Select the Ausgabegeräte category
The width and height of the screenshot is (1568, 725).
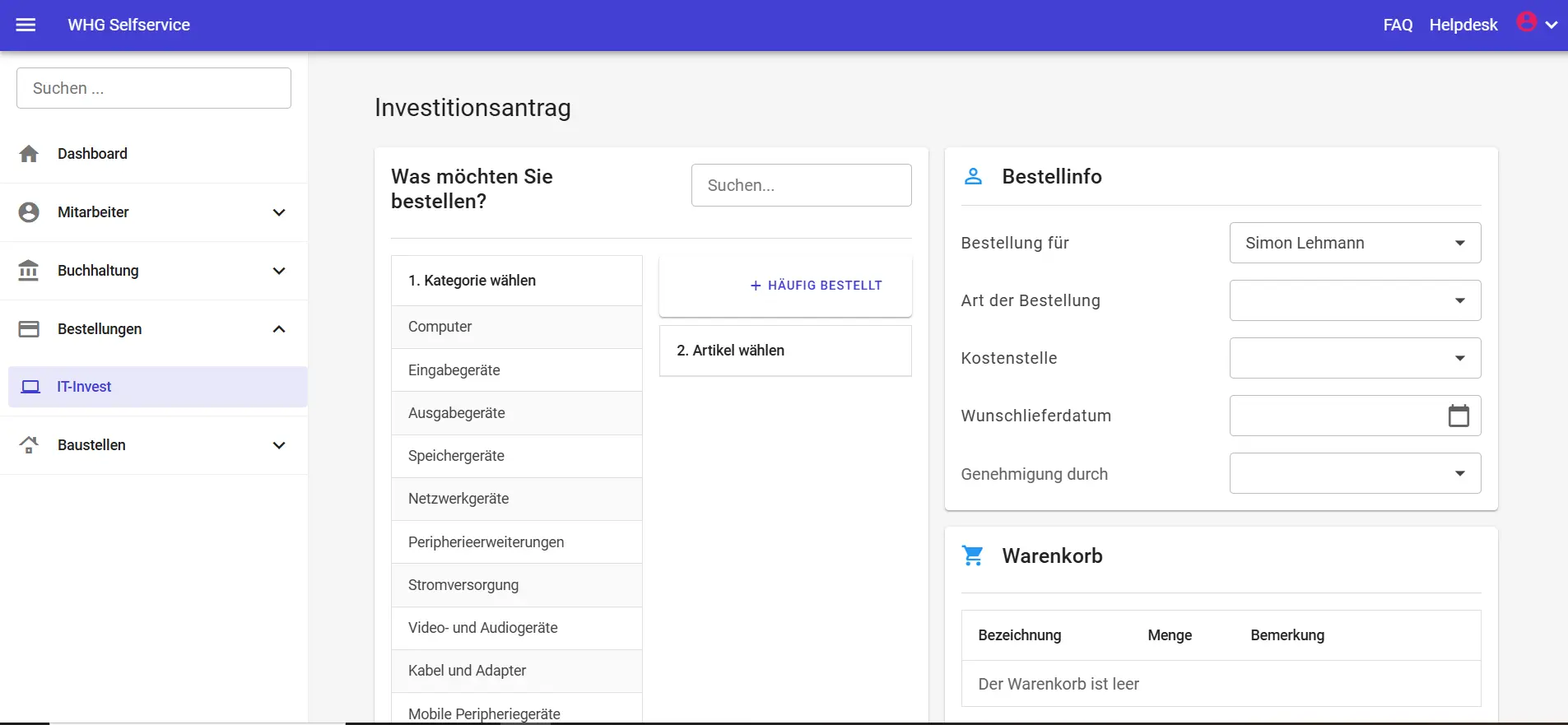pyautogui.click(x=517, y=413)
